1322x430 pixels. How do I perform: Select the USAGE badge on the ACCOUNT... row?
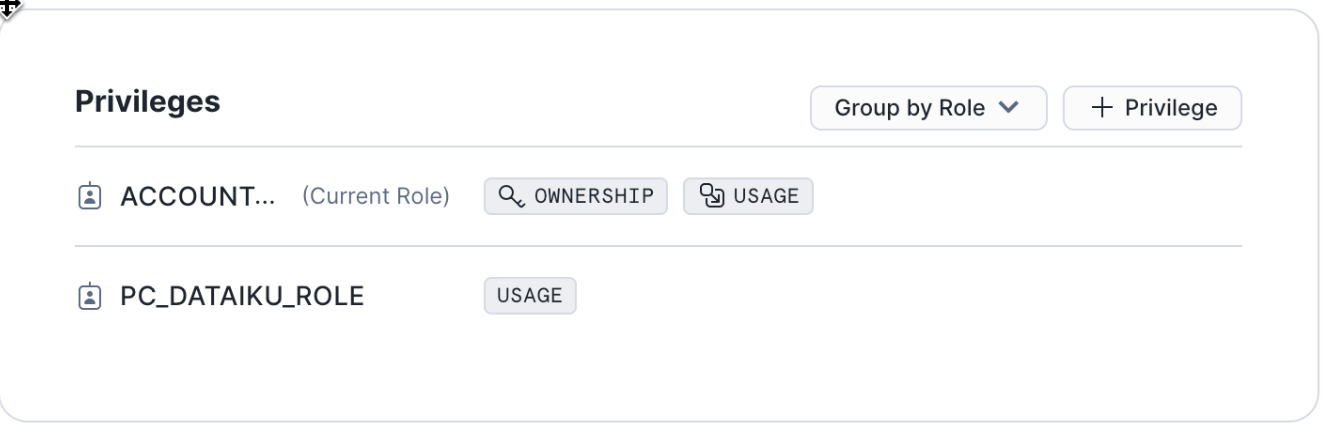(x=748, y=196)
